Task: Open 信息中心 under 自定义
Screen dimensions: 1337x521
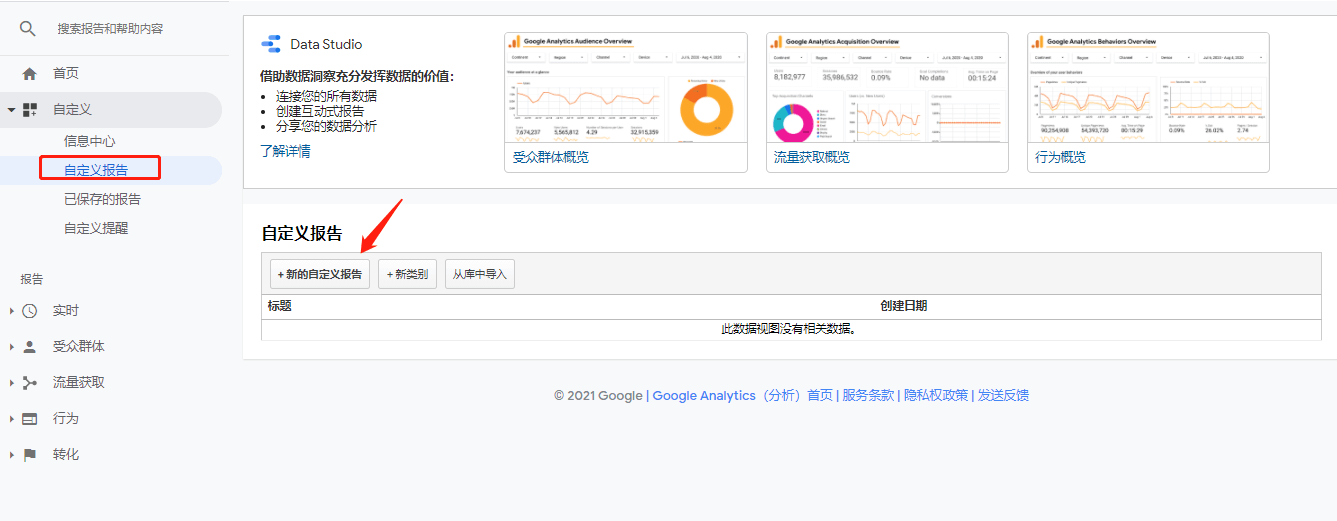Action: point(90,141)
